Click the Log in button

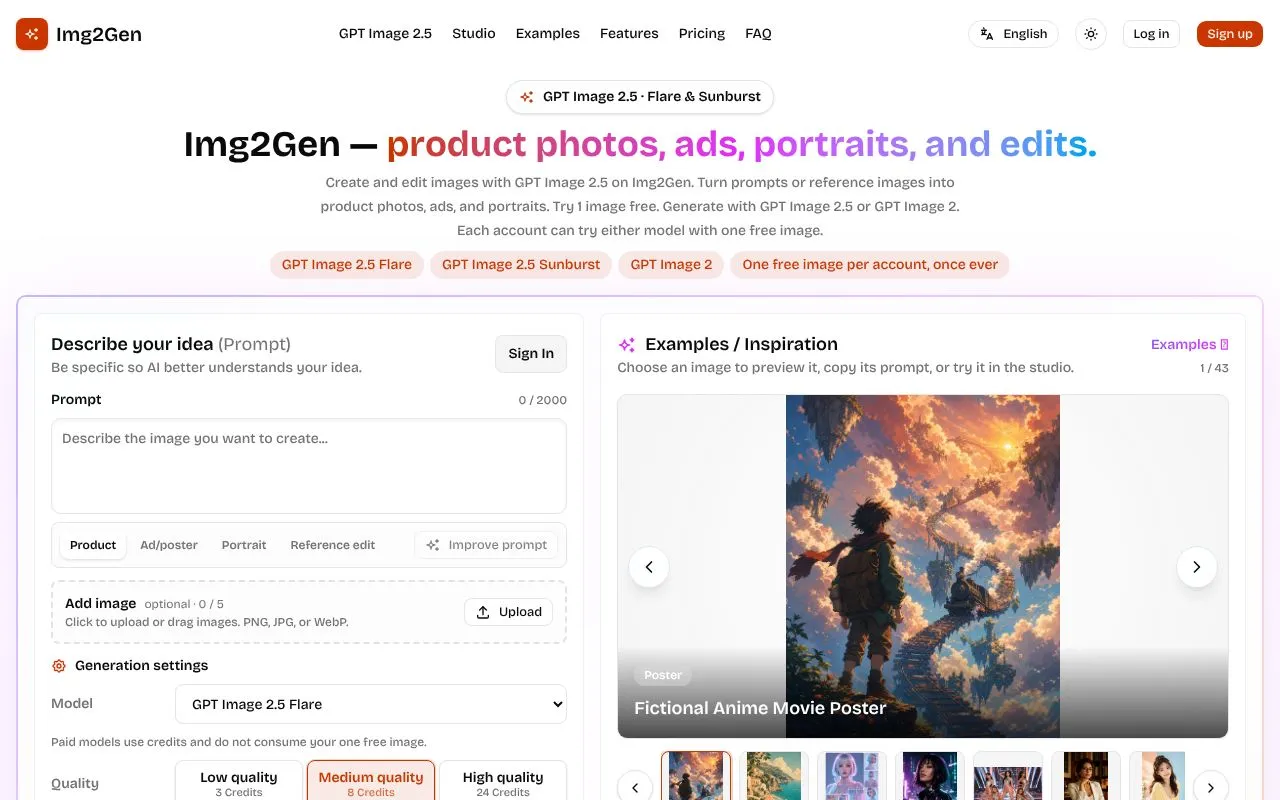pyautogui.click(x=1151, y=34)
